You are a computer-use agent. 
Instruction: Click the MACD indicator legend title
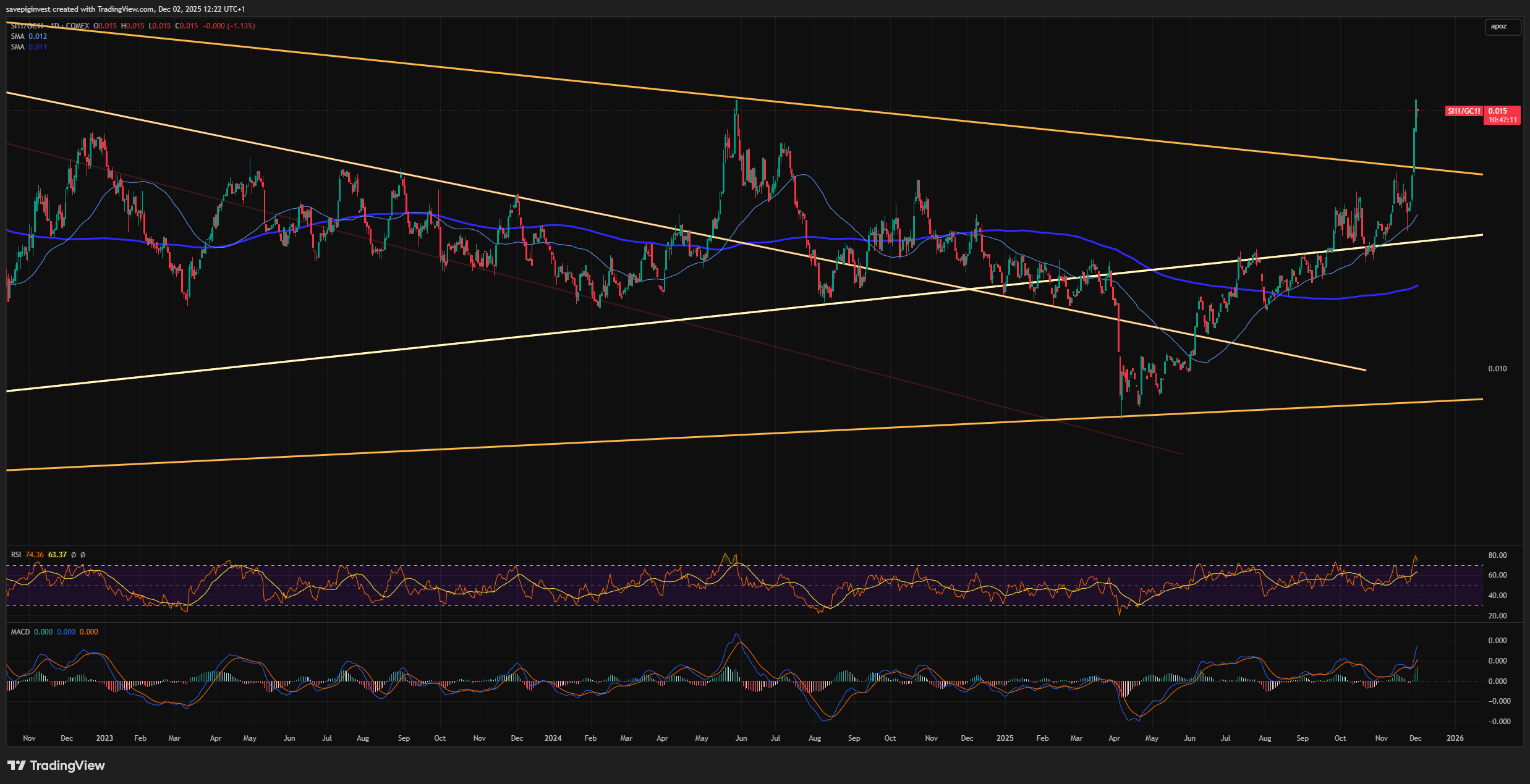pos(20,632)
